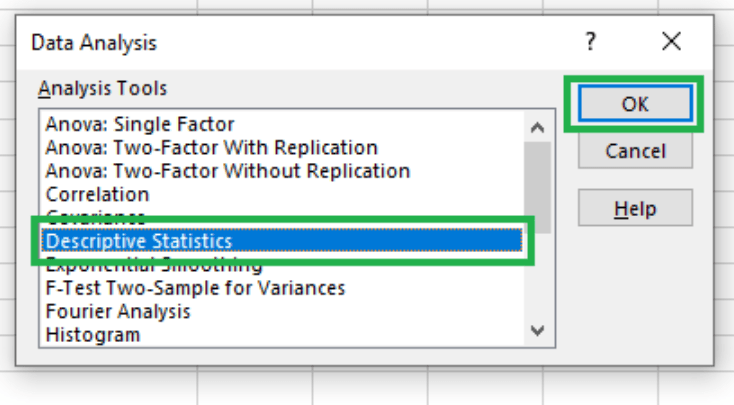Select the Covariance list entry

tap(95, 216)
